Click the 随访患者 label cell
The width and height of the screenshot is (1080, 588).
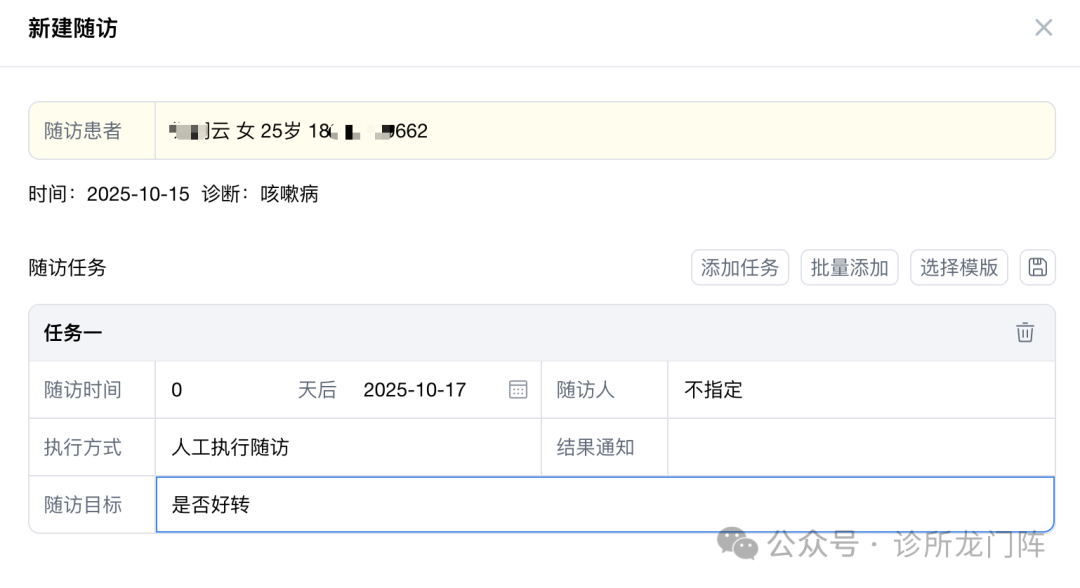pyautogui.click(x=83, y=131)
